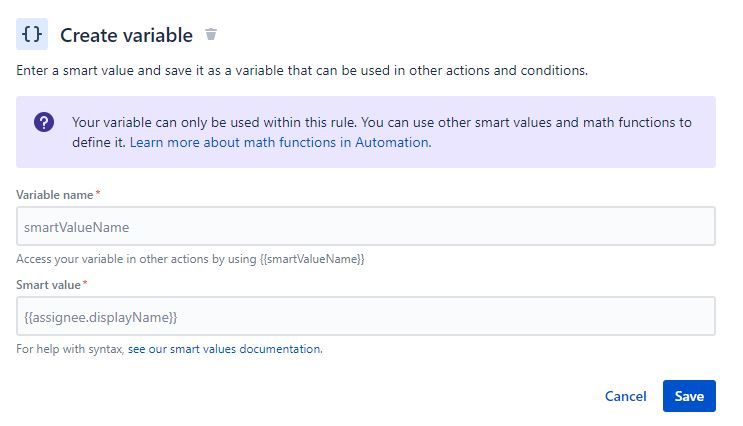This screenshot has height=426, width=743.
Task: Click the required asterisk beside Variable name
Action: (98, 192)
